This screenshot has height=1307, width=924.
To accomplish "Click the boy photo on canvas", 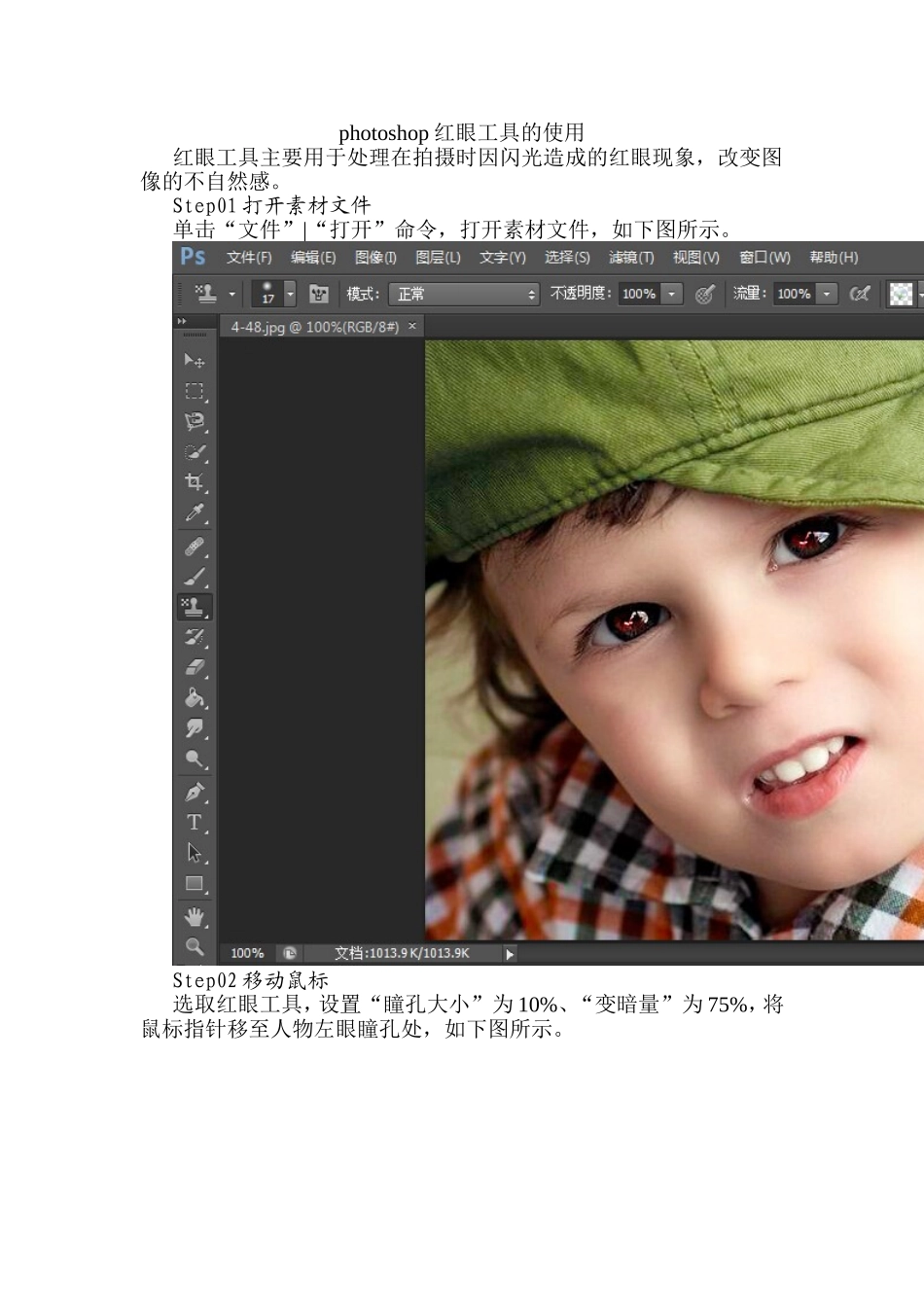I will [674, 640].
